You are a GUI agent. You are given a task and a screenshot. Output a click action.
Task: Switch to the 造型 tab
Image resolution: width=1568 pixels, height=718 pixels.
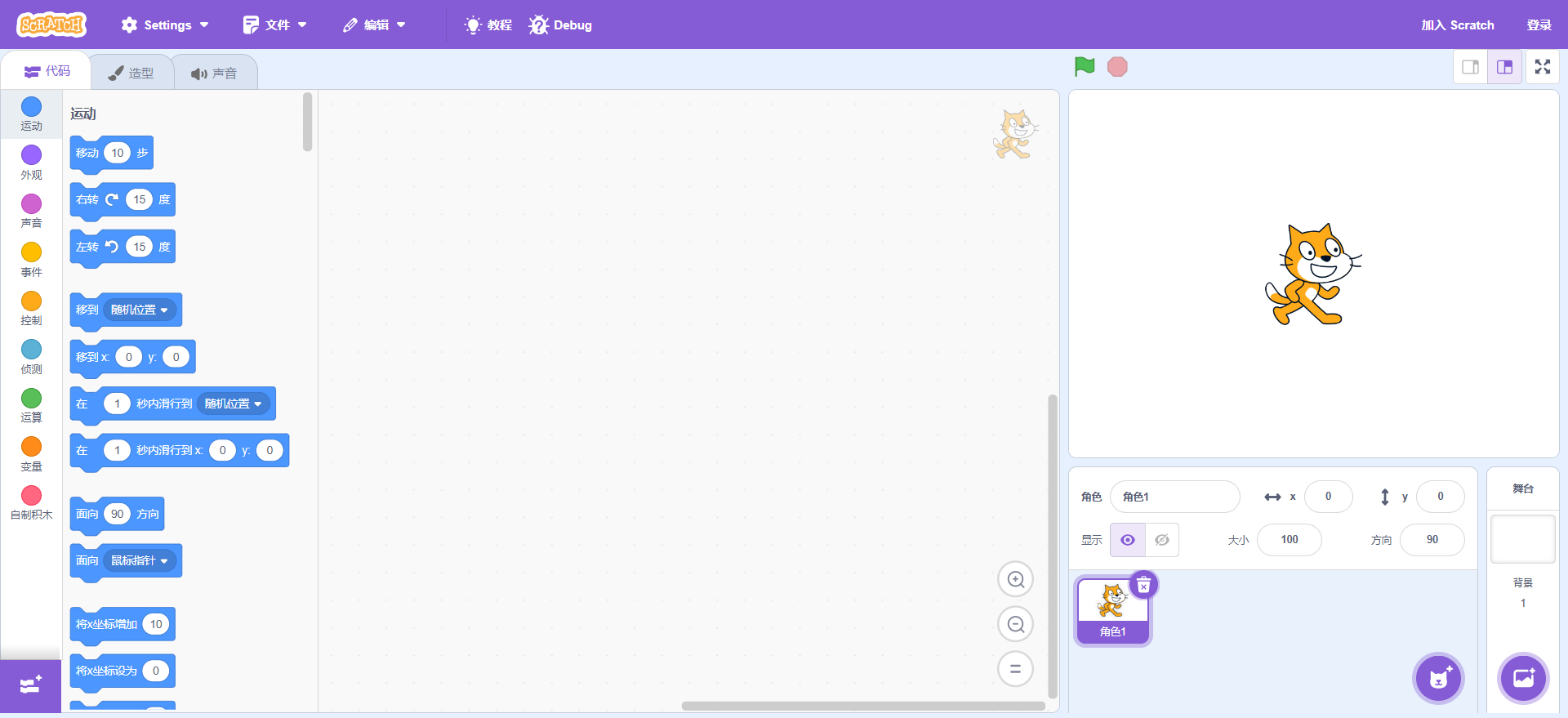(131, 73)
